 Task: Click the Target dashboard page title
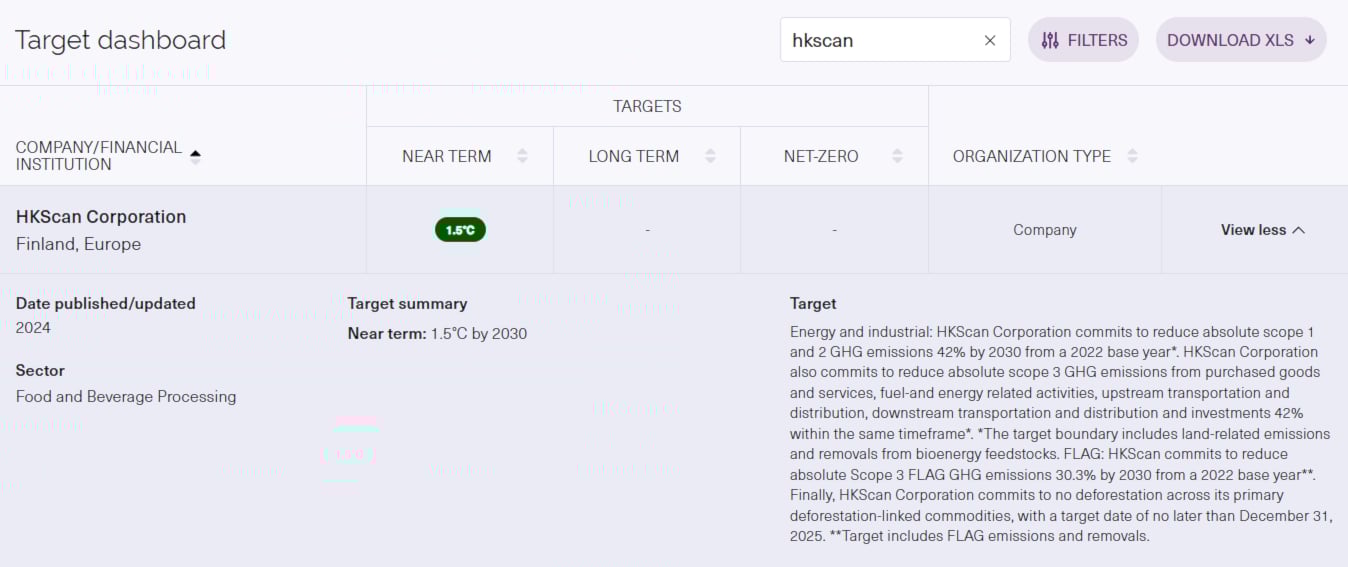pyautogui.click(x=120, y=40)
